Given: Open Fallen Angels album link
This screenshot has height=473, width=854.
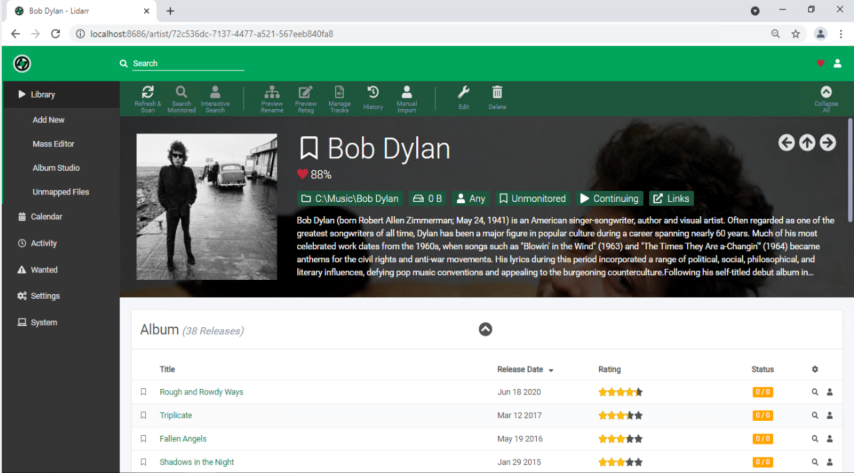Looking at the screenshot, I should coord(182,439).
